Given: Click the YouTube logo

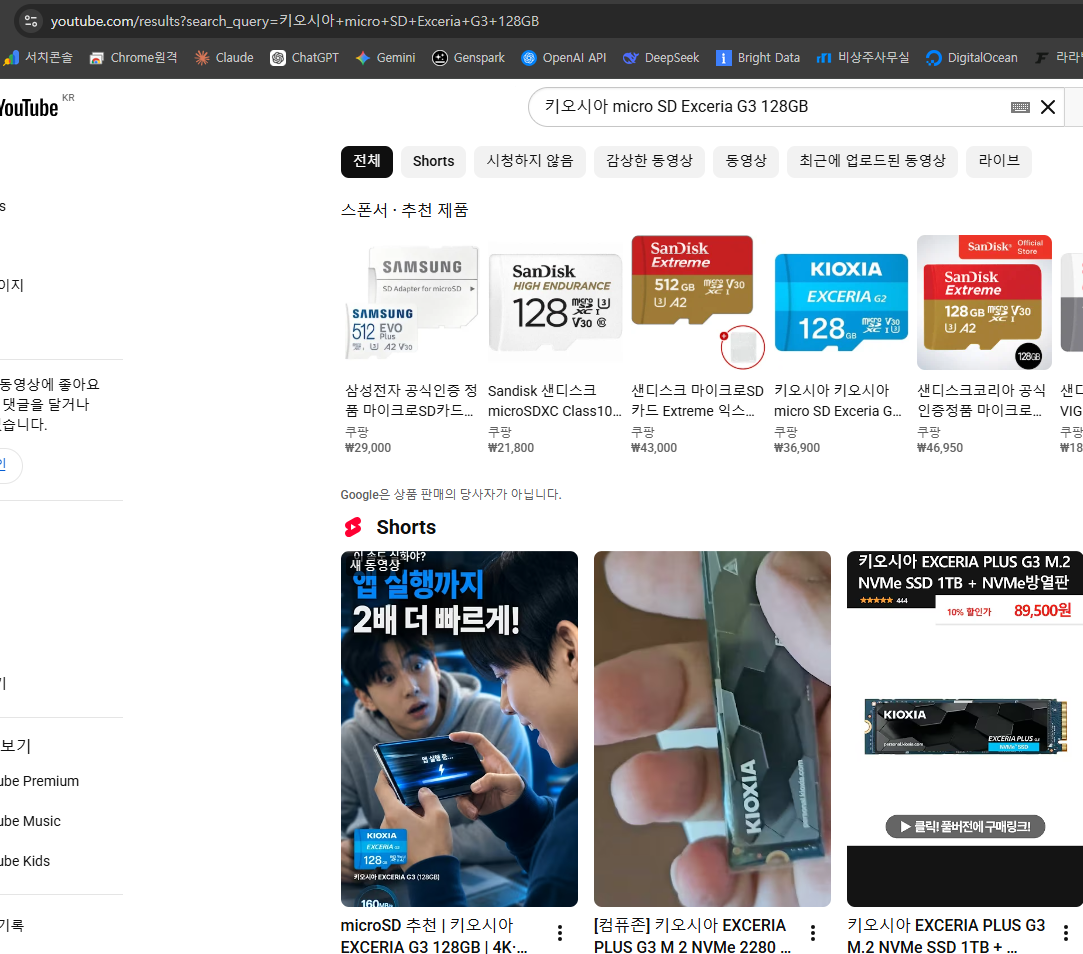Looking at the screenshot, I should pos(29,107).
